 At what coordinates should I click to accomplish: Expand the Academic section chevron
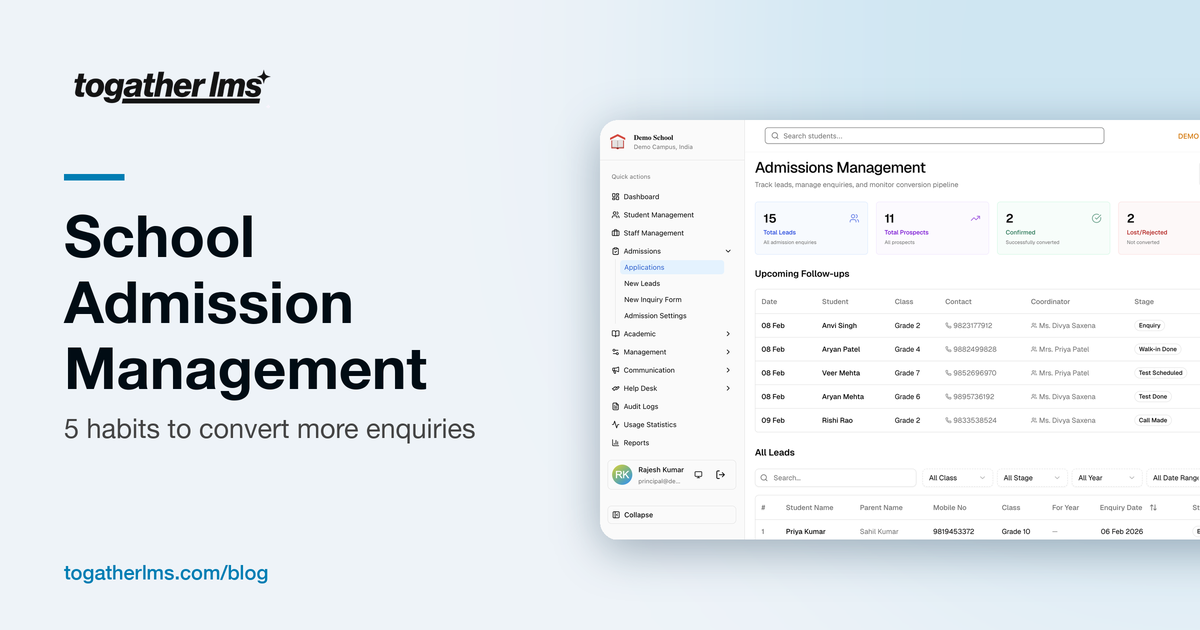point(728,334)
